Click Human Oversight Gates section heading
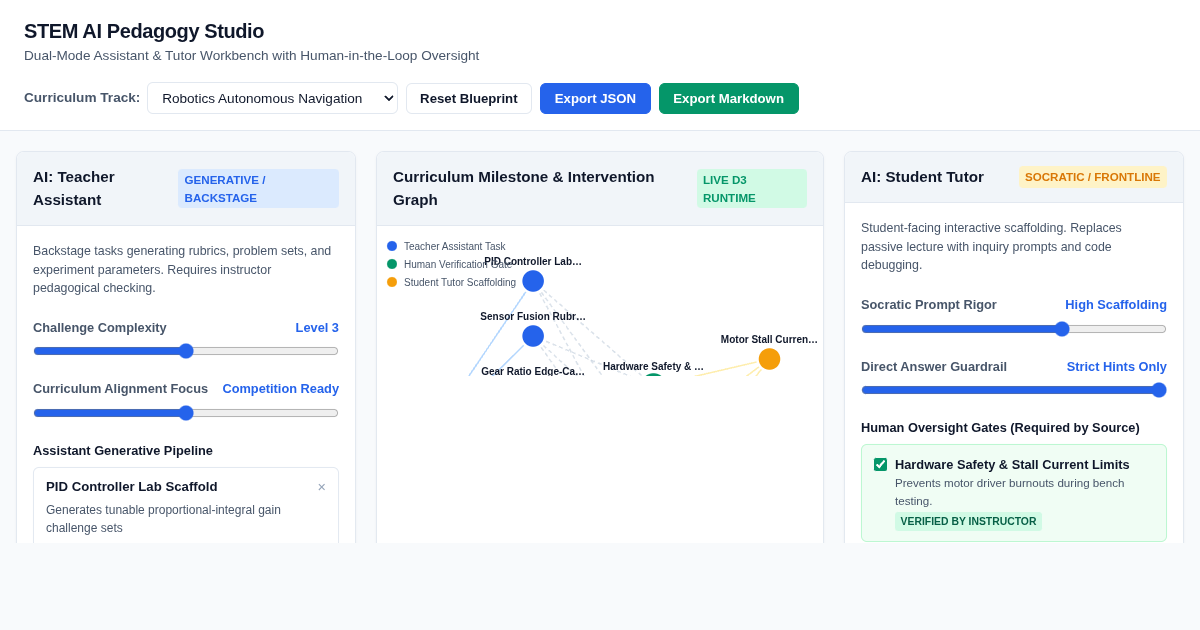Viewport: 1200px width, 630px height. click(x=1000, y=427)
